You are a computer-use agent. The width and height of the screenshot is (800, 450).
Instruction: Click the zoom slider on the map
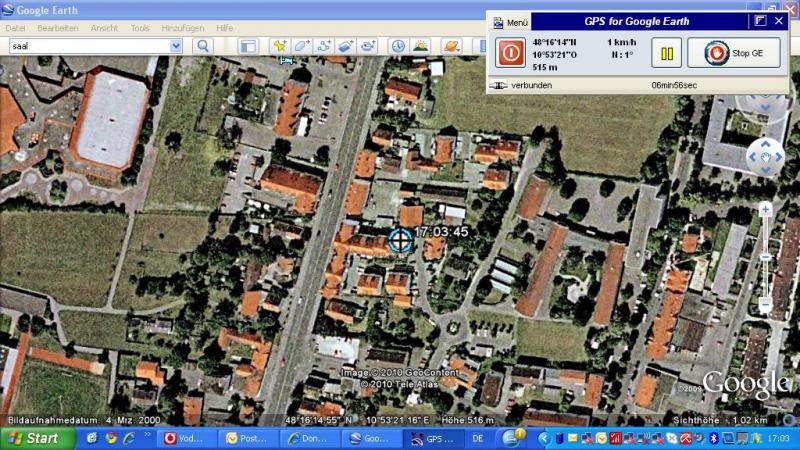coord(765,256)
